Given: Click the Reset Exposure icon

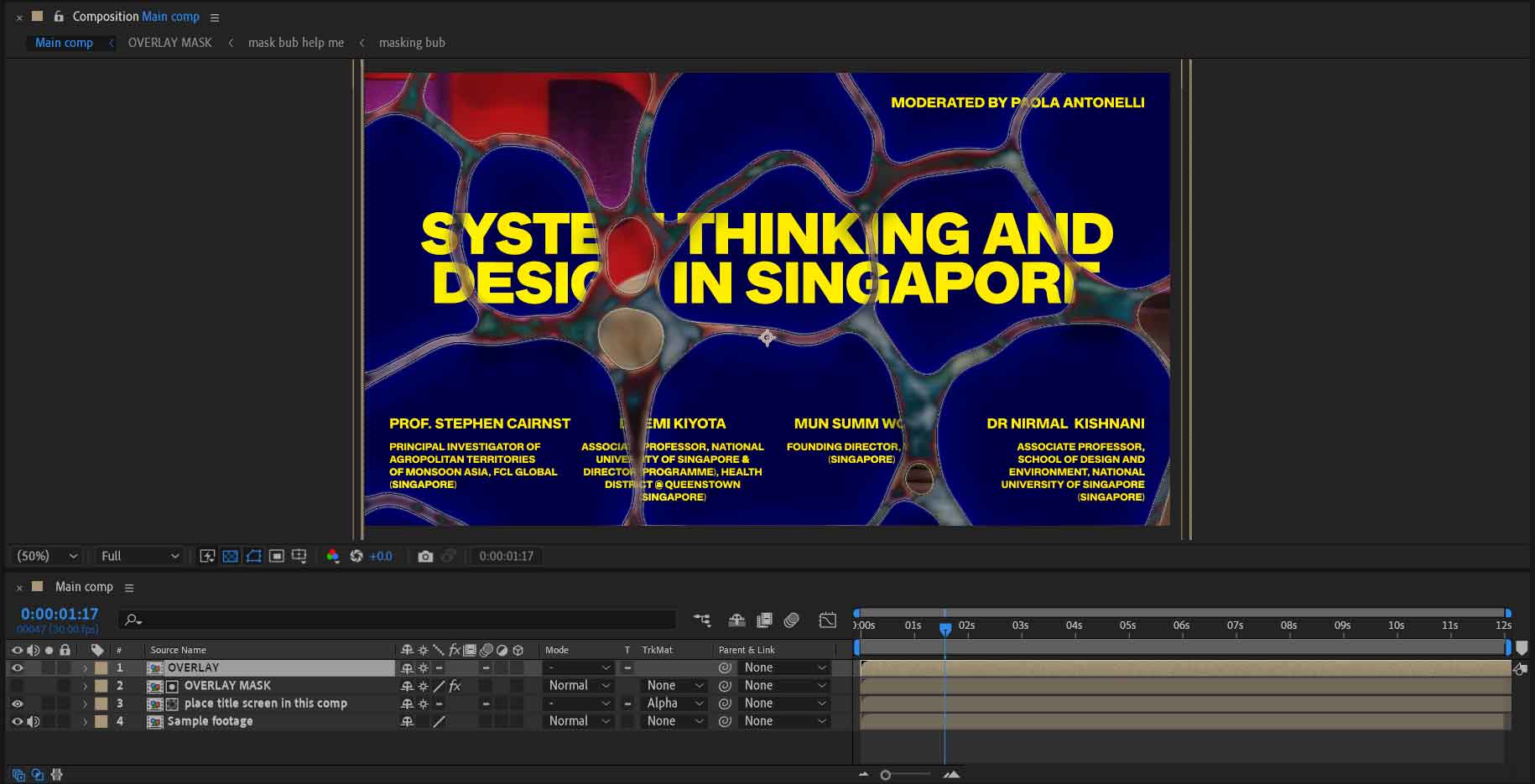Looking at the screenshot, I should (x=356, y=557).
